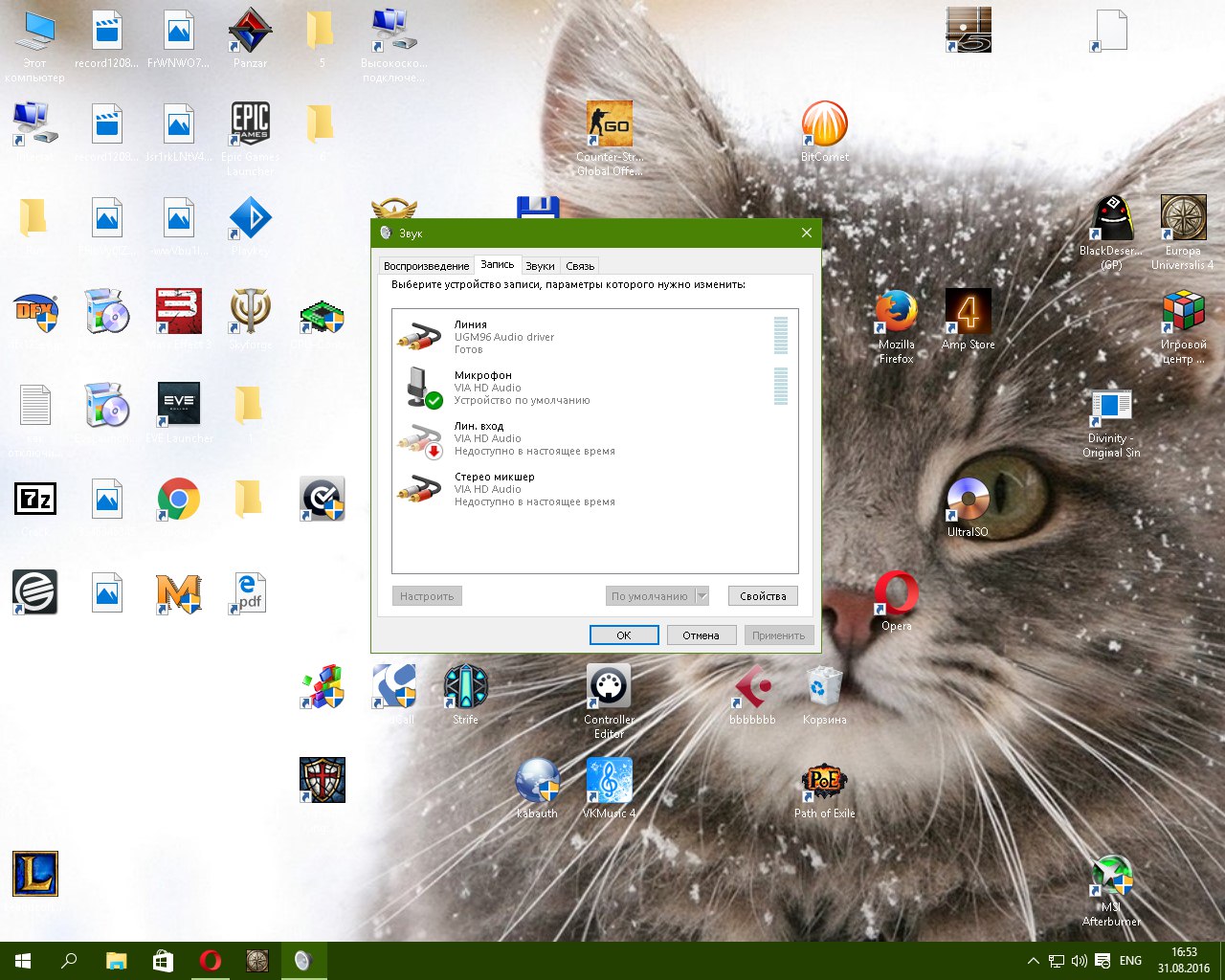Viewport: 1225px width, 980px height.
Task: Select the Линия UGM96 Audio device
Action: pyautogui.click(x=594, y=337)
